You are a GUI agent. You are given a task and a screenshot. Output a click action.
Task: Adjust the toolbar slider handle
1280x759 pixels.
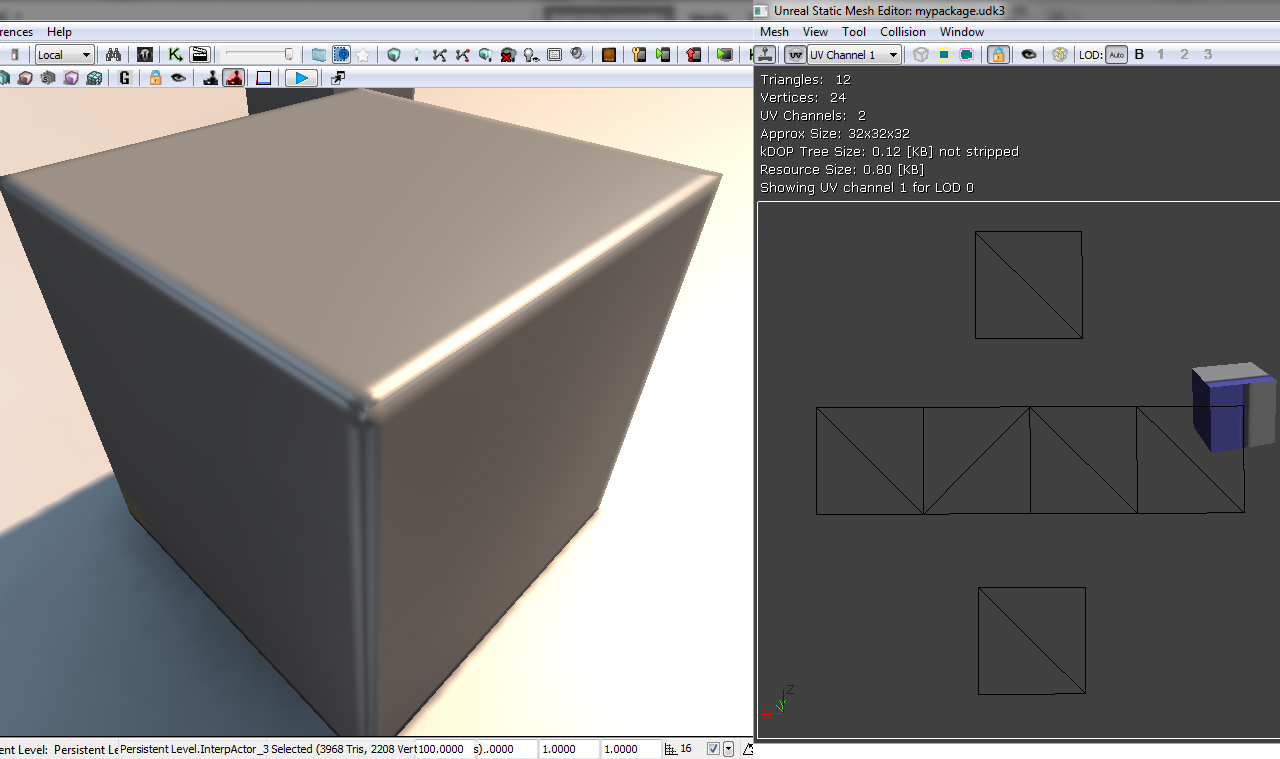click(x=289, y=55)
